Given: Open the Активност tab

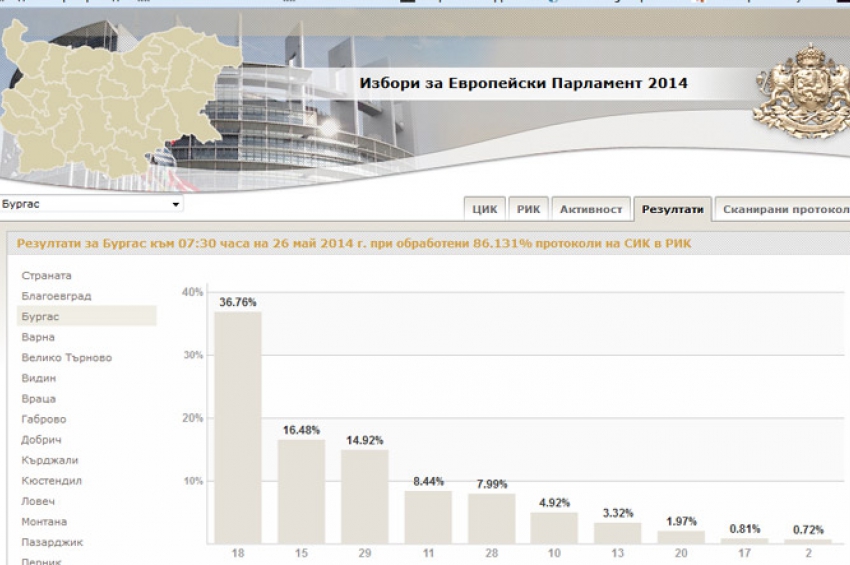Looking at the screenshot, I should (590, 209).
